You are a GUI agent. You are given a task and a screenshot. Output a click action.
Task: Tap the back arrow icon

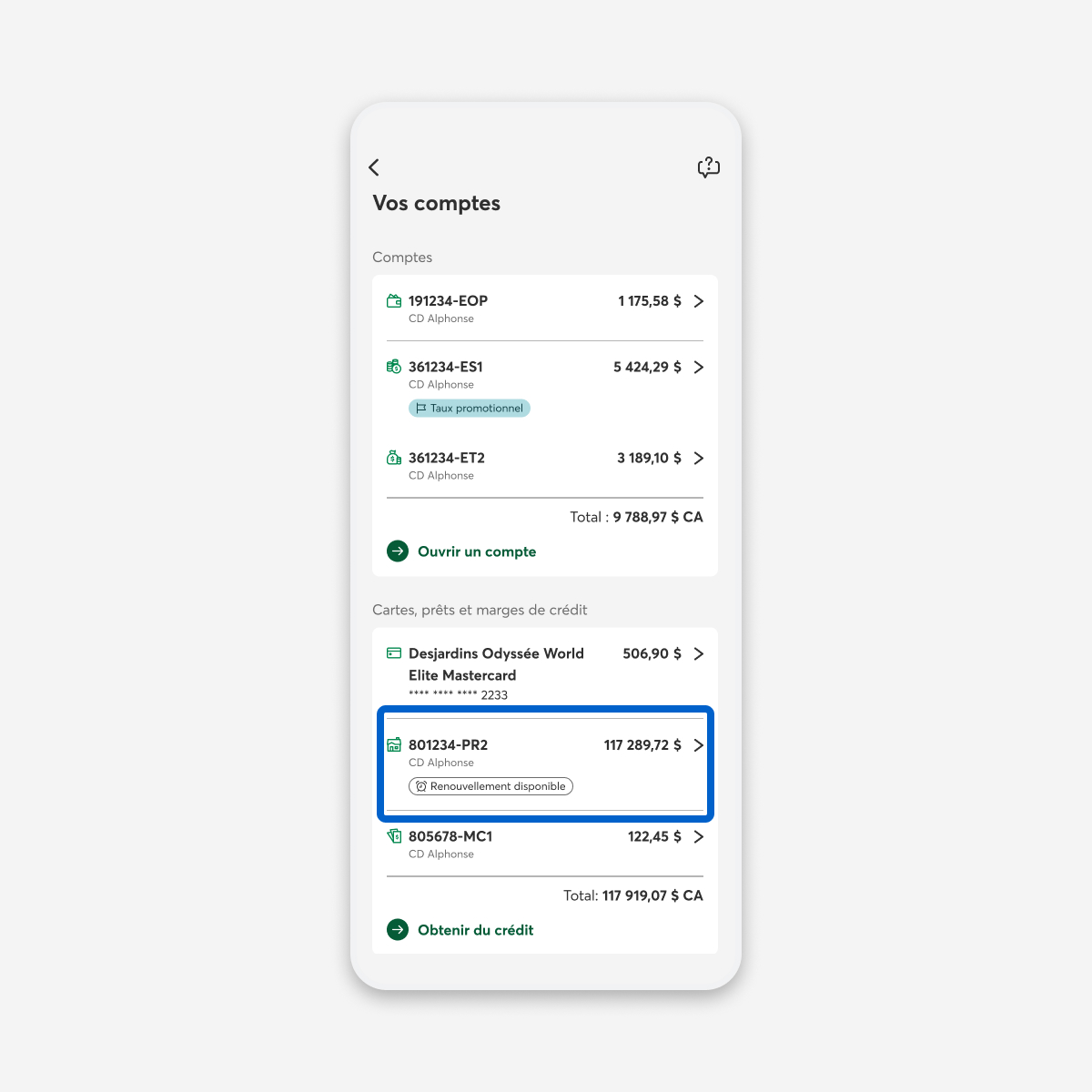tap(374, 167)
